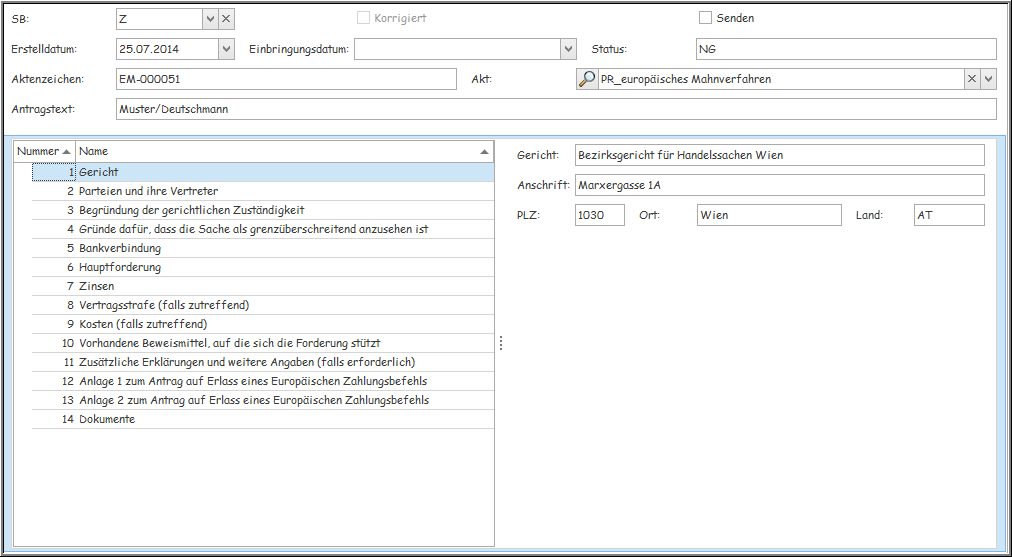Enable the Senden checkbox
This screenshot has height=557, width=1012.
click(705, 18)
